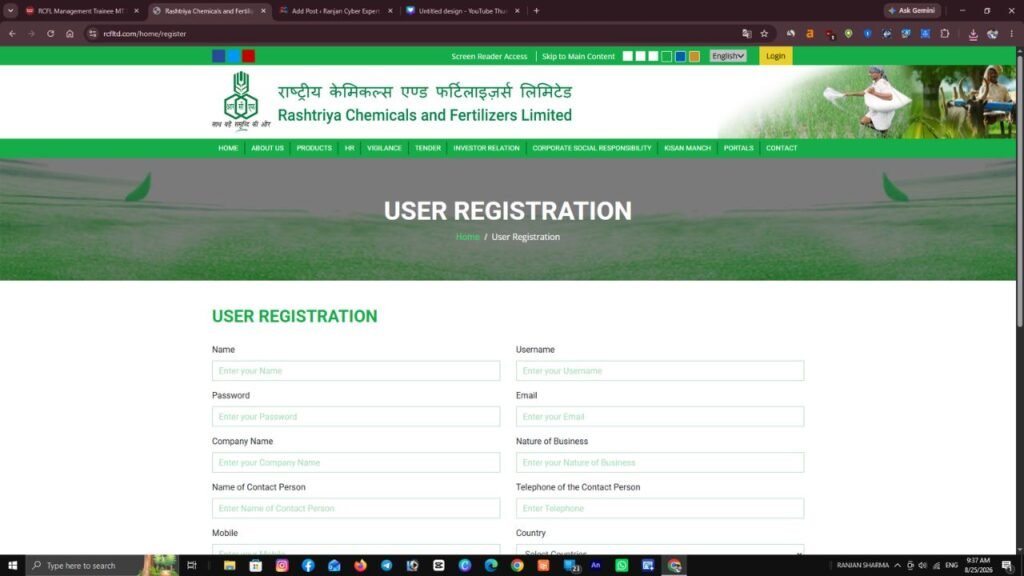Open the KISAN MANCH nav menu
Viewport: 1024px width, 576px height.
(x=687, y=148)
